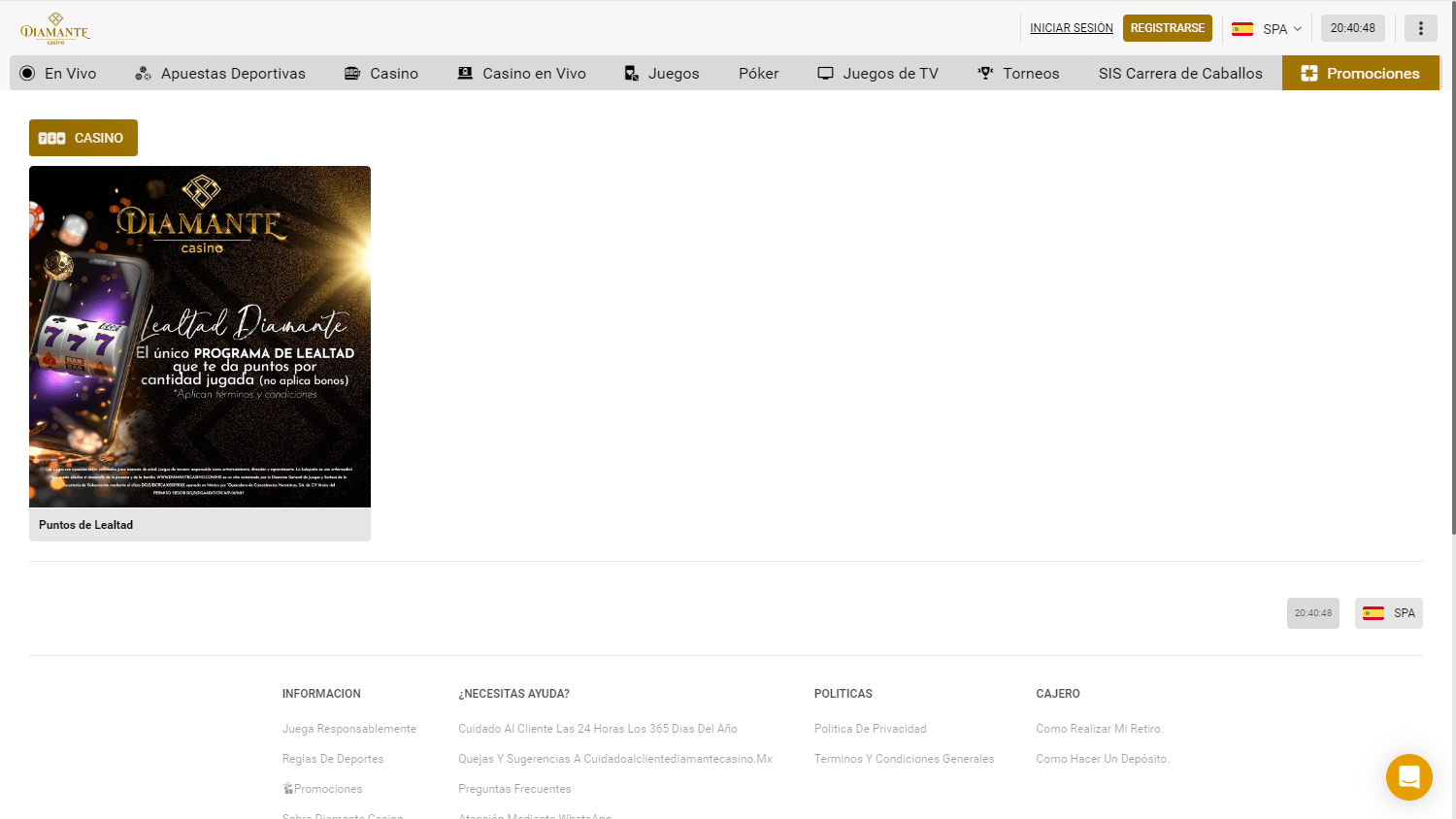Image resolution: width=1456 pixels, height=819 pixels.
Task: Open the Apuestas Deportivas menu item
Action: (220, 73)
